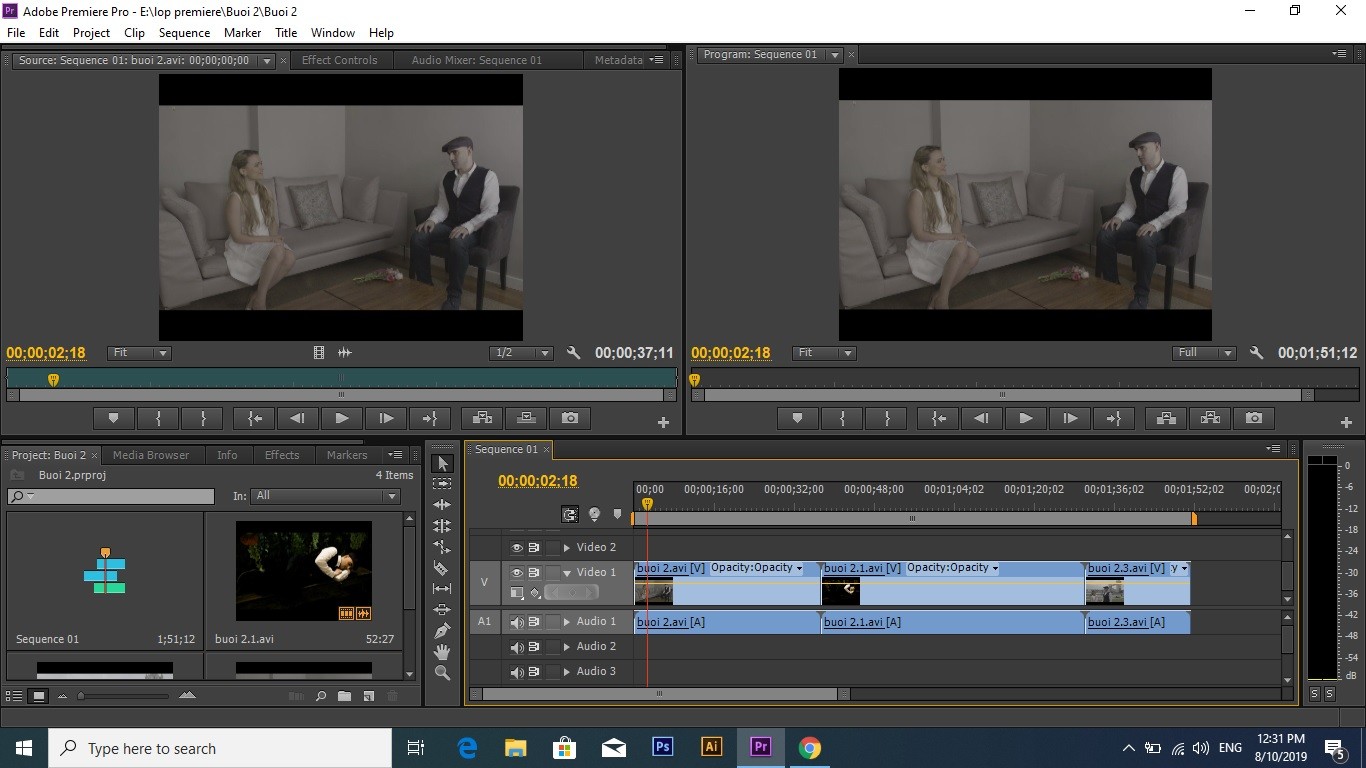Play the Program monitor sequence
The height and width of the screenshot is (768, 1366).
coord(1025,418)
